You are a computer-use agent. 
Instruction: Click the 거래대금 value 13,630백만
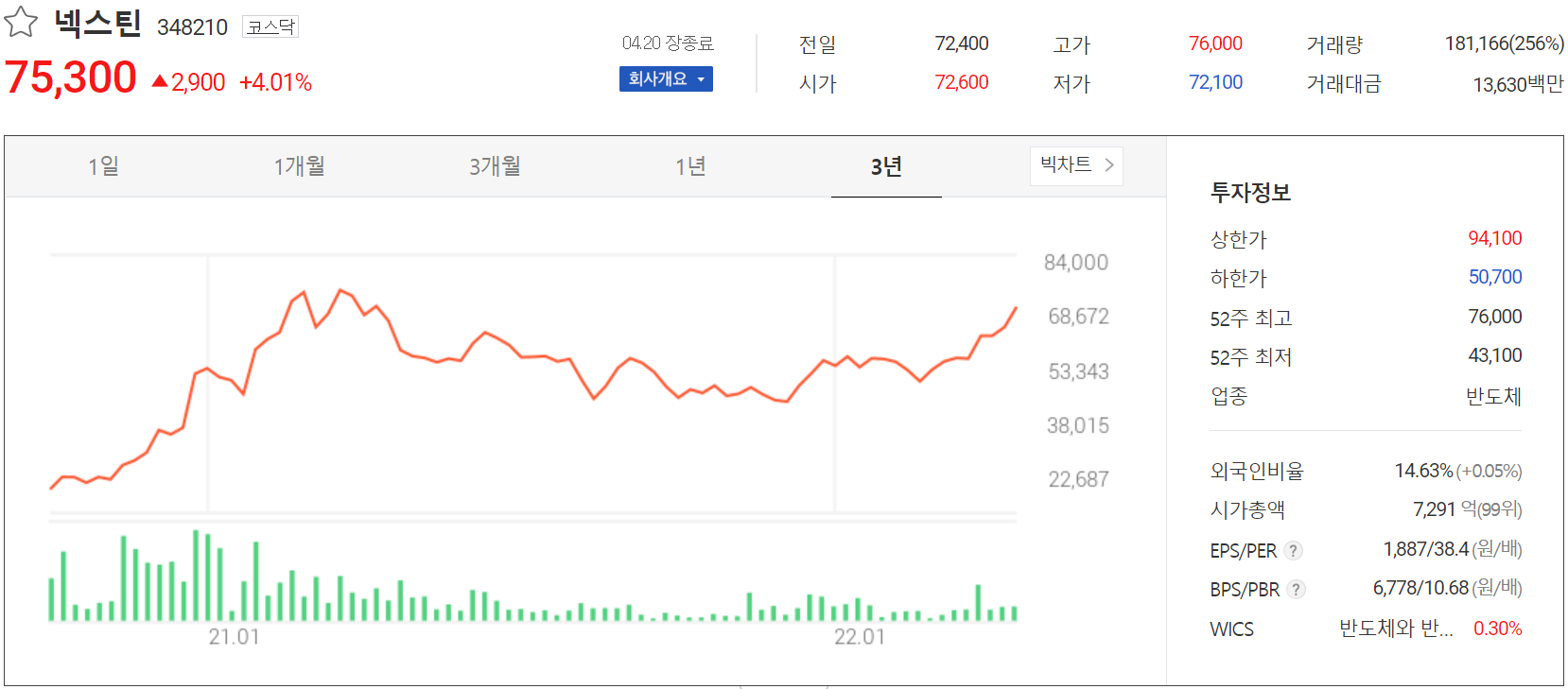(1518, 84)
